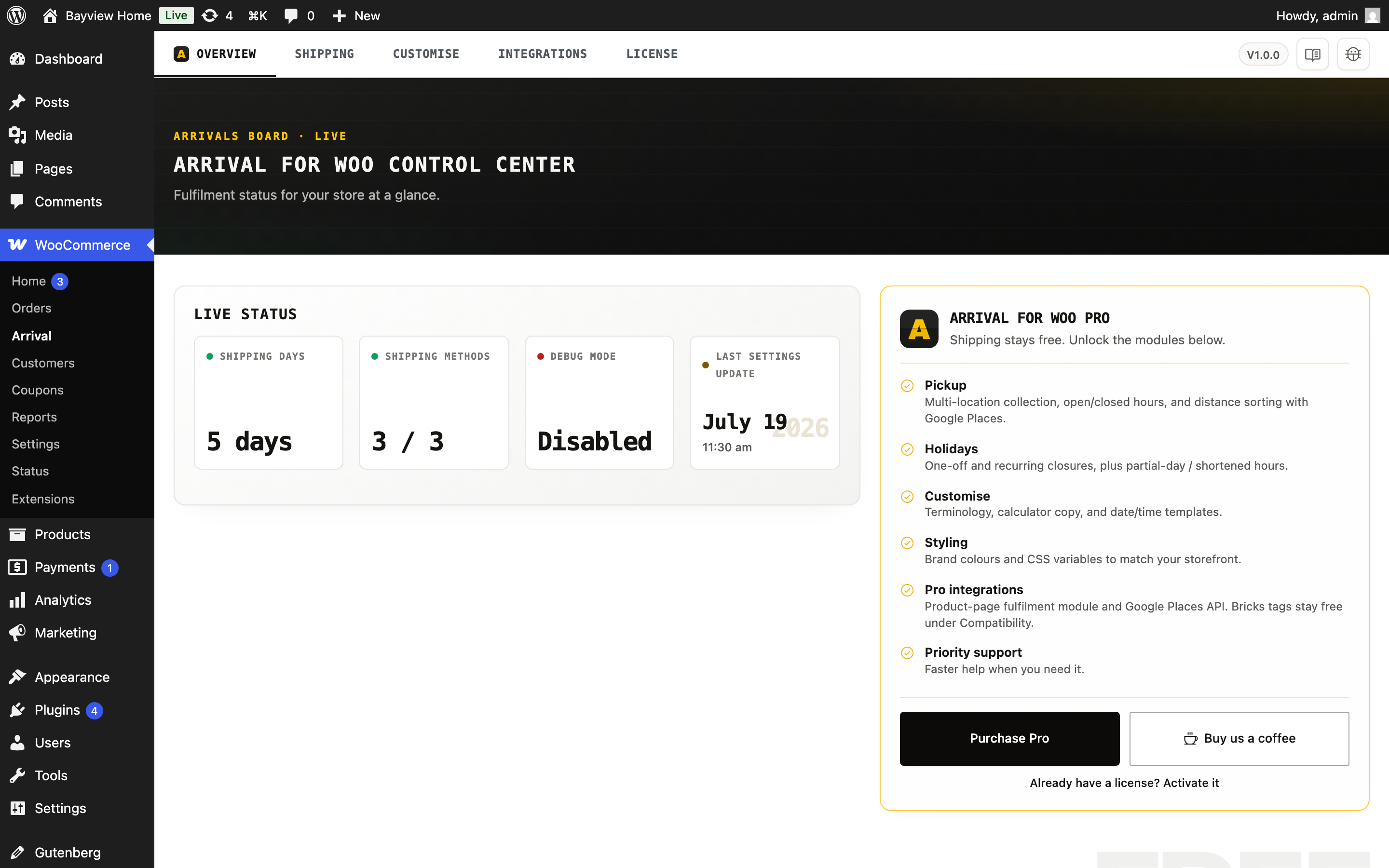This screenshot has height=868, width=1389.
Task: Click the Analytics bar chart icon
Action: tap(17, 599)
